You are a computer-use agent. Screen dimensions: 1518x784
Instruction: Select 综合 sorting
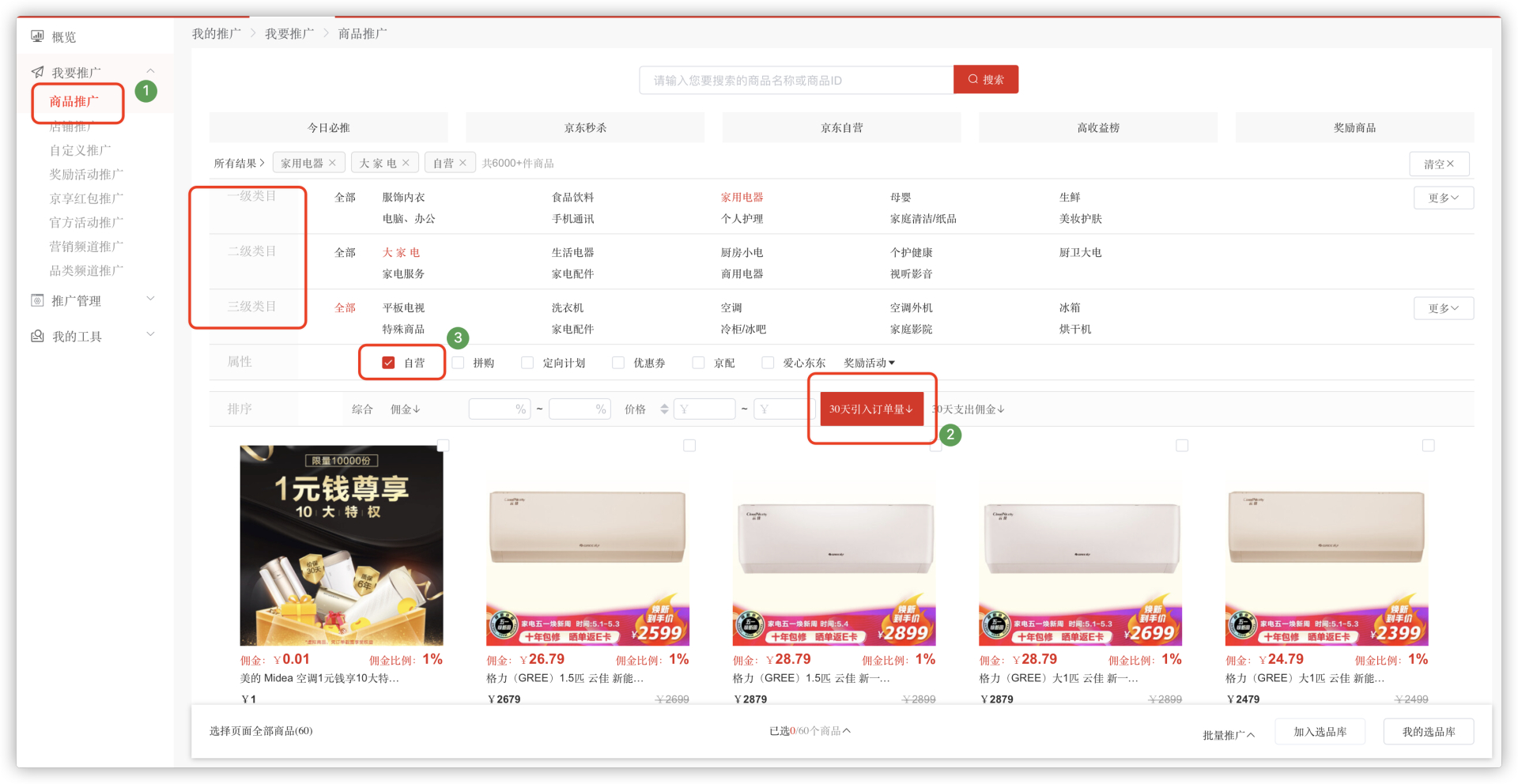click(x=362, y=409)
